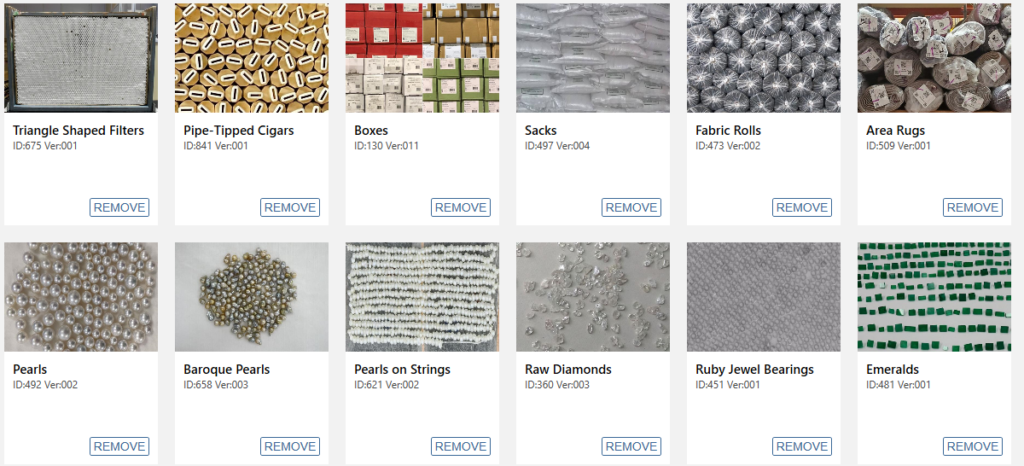Open the Triangle Shaped Filters thumbnail
1024x466 pixels.
(x=81, y=58)
